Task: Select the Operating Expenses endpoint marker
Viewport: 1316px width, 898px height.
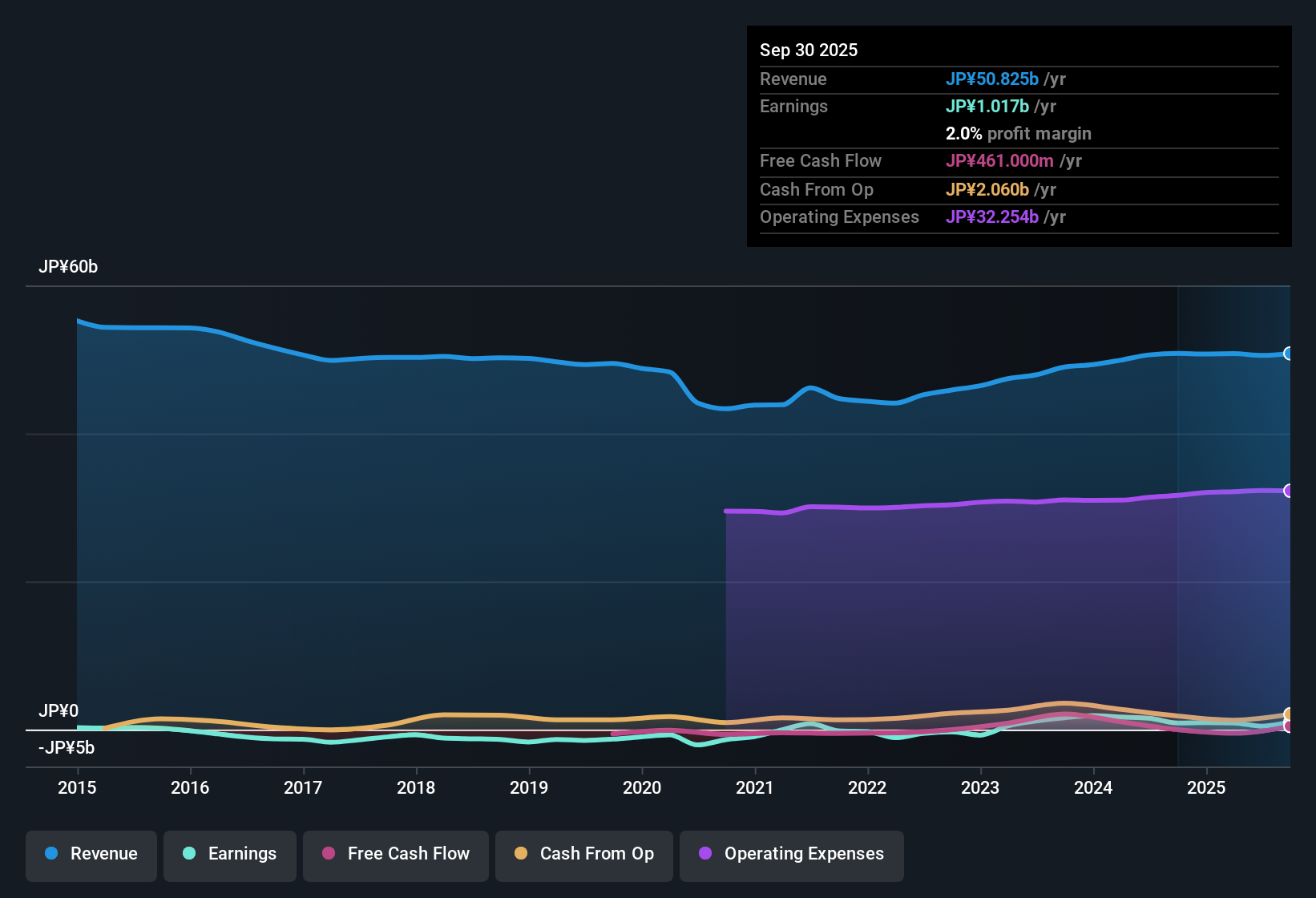Action: point(1289,491)
